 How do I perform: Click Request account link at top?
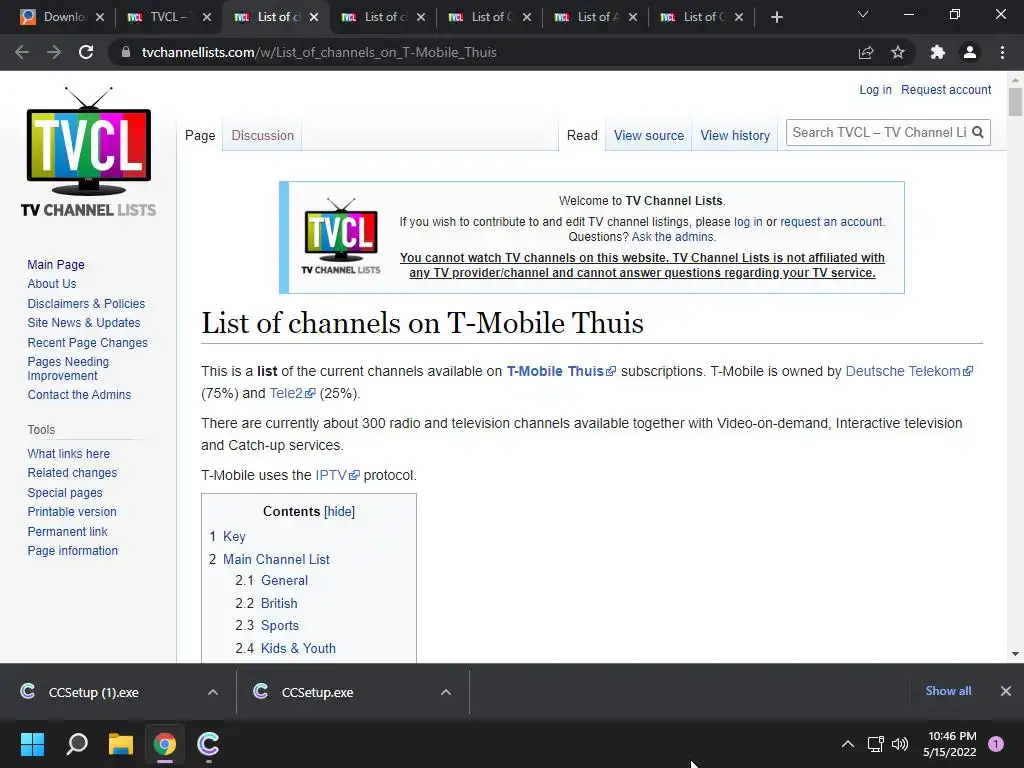coord(946,89)
